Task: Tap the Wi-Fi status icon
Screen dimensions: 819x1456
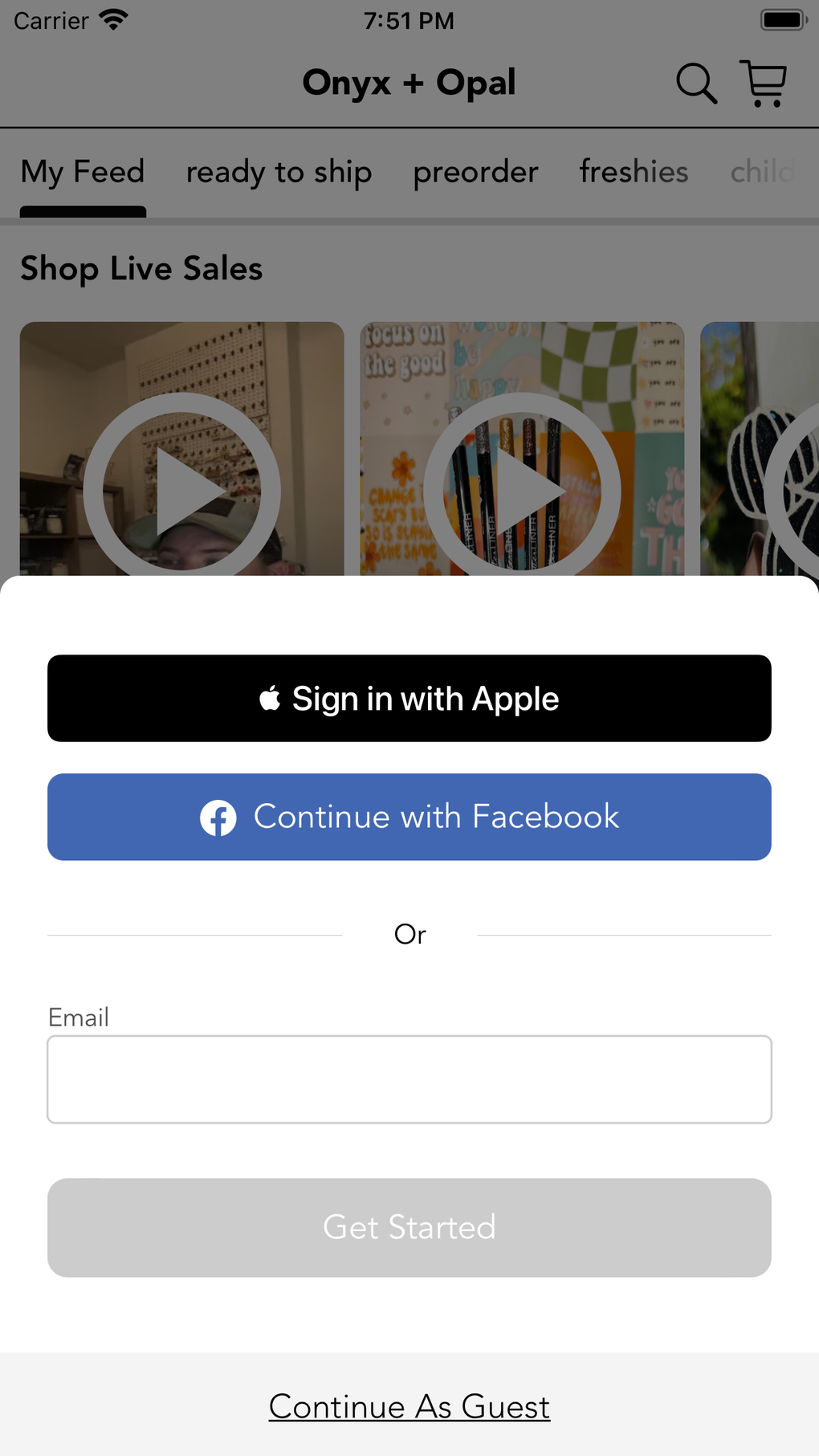Action: coord(113,19)
